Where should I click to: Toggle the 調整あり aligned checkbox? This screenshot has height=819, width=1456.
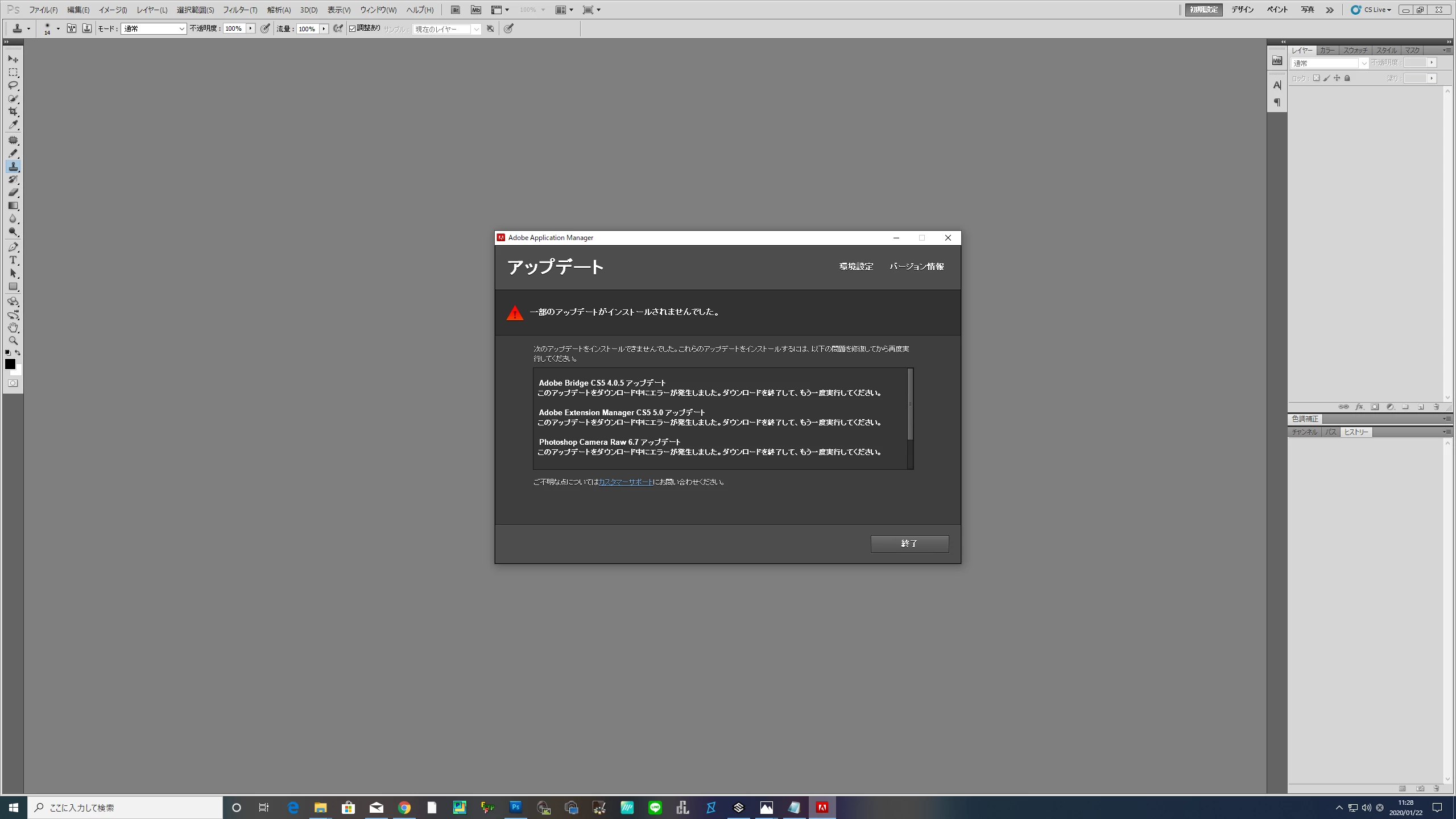(353, 28)
